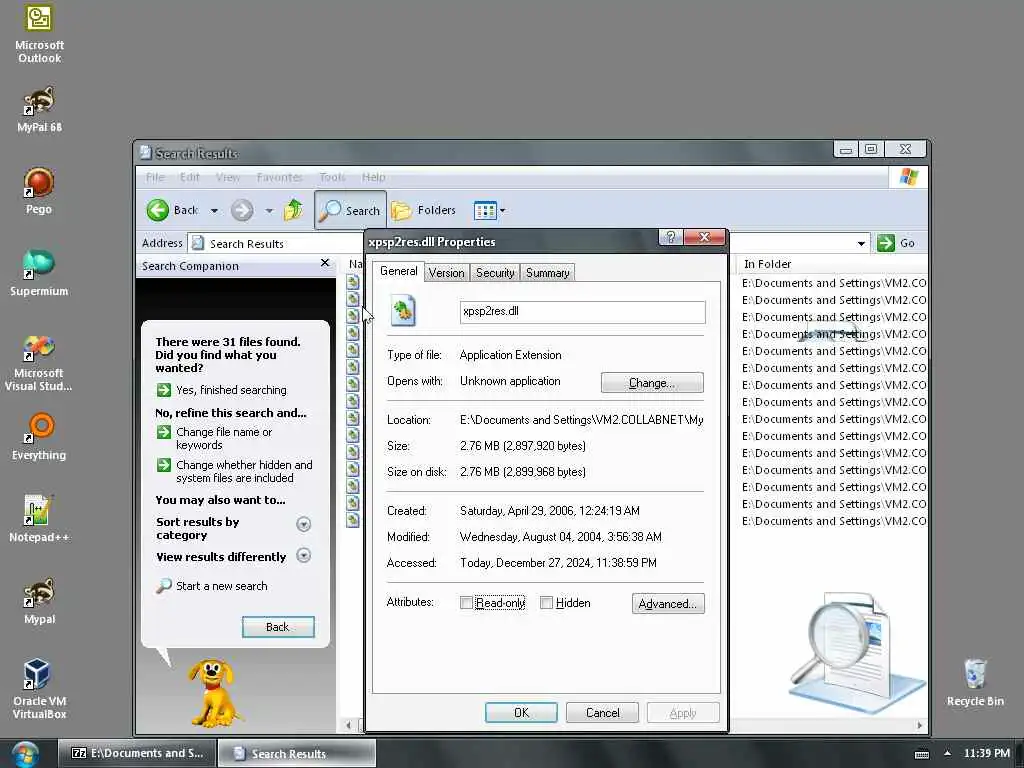Click the xpsp2res.dll filename field
The image size is (1024, 768).
(583, 312)
